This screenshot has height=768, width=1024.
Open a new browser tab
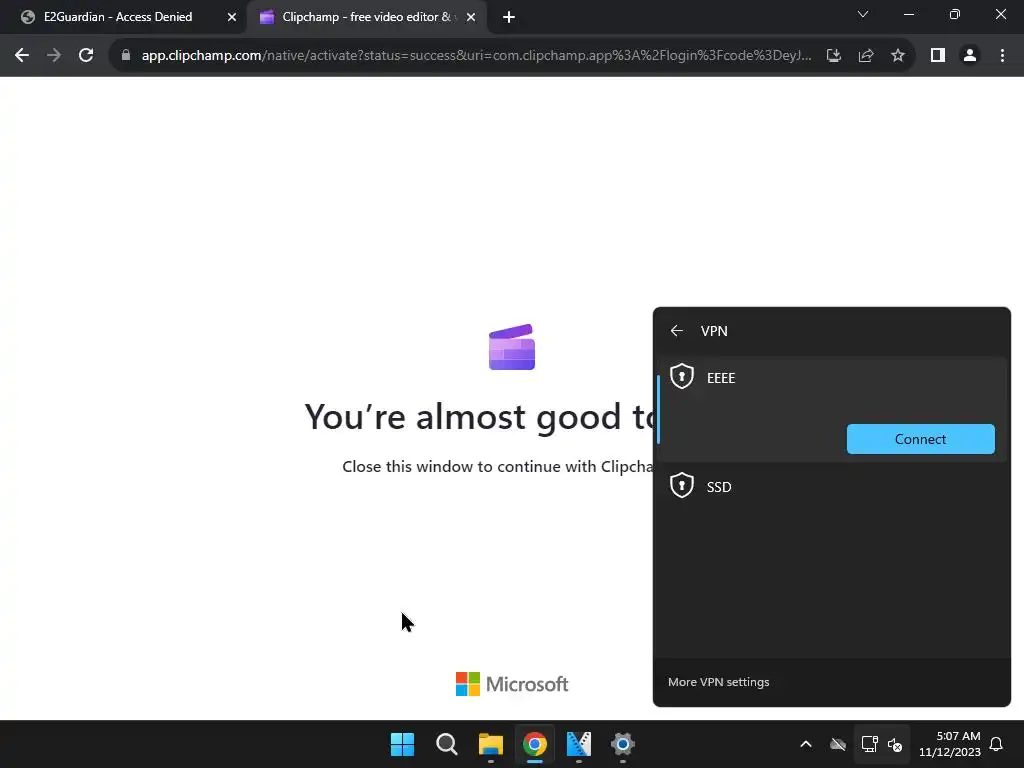point(509,17)
